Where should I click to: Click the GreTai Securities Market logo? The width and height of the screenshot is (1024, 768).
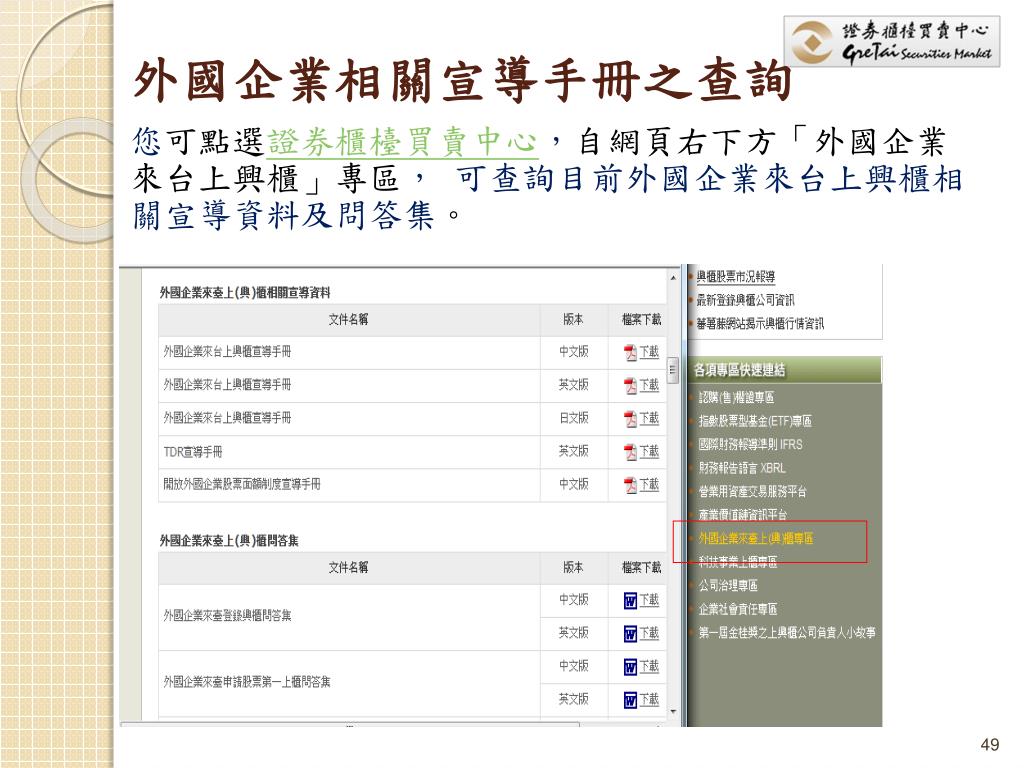[x=891, y=42]
